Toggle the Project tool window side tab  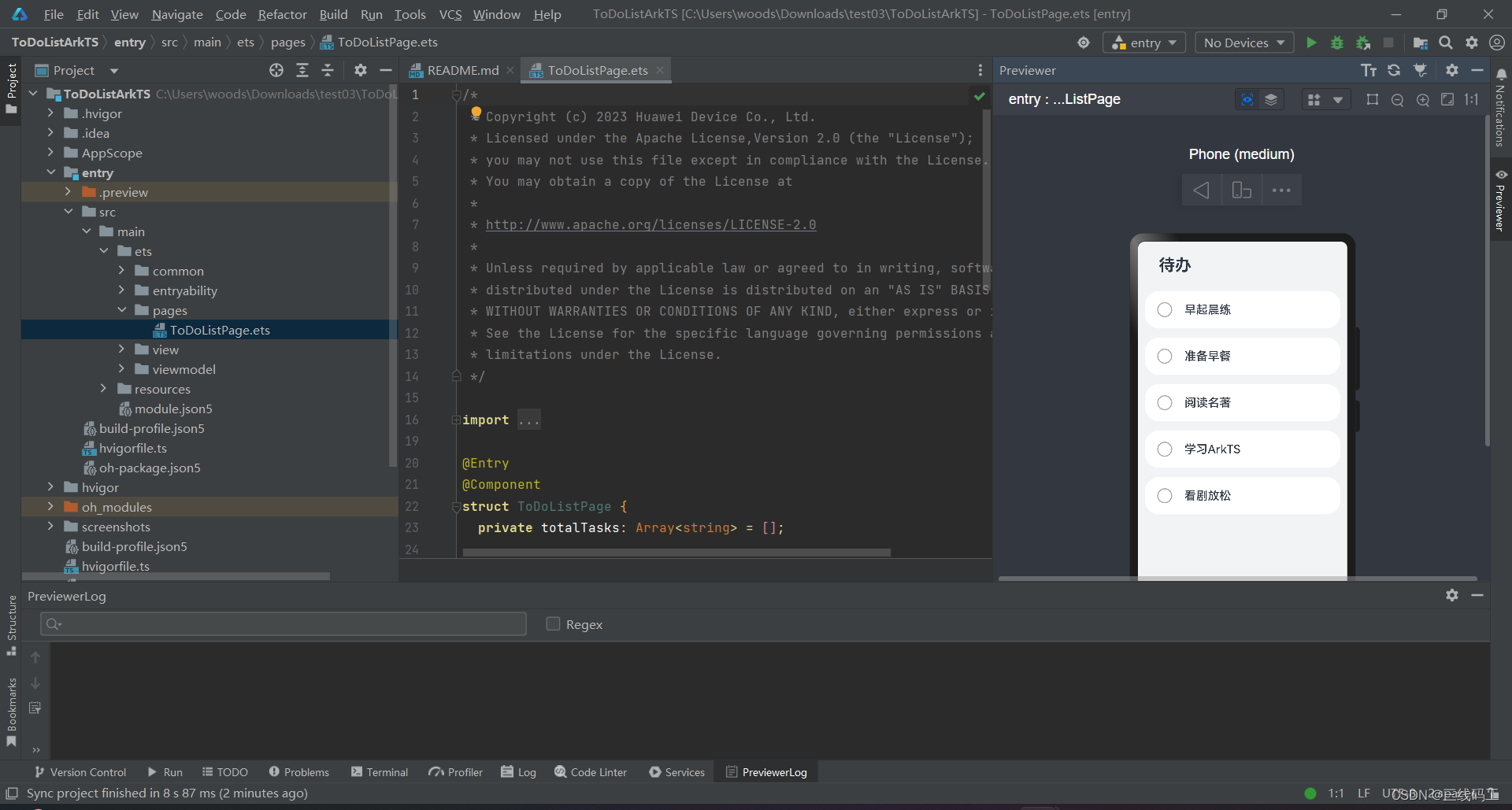11,88
